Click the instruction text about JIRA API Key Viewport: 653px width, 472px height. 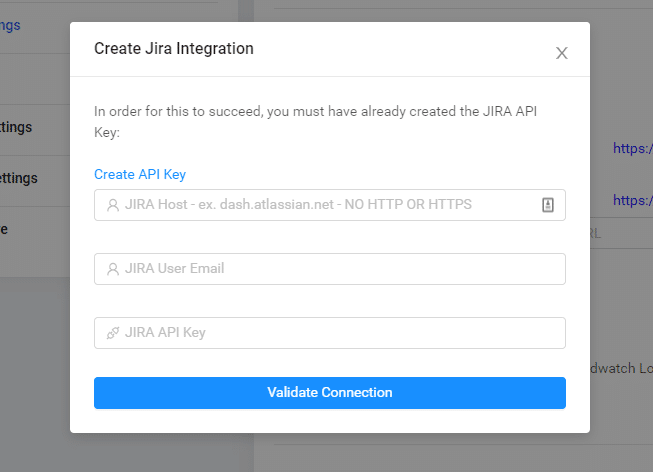pos(315,122)
